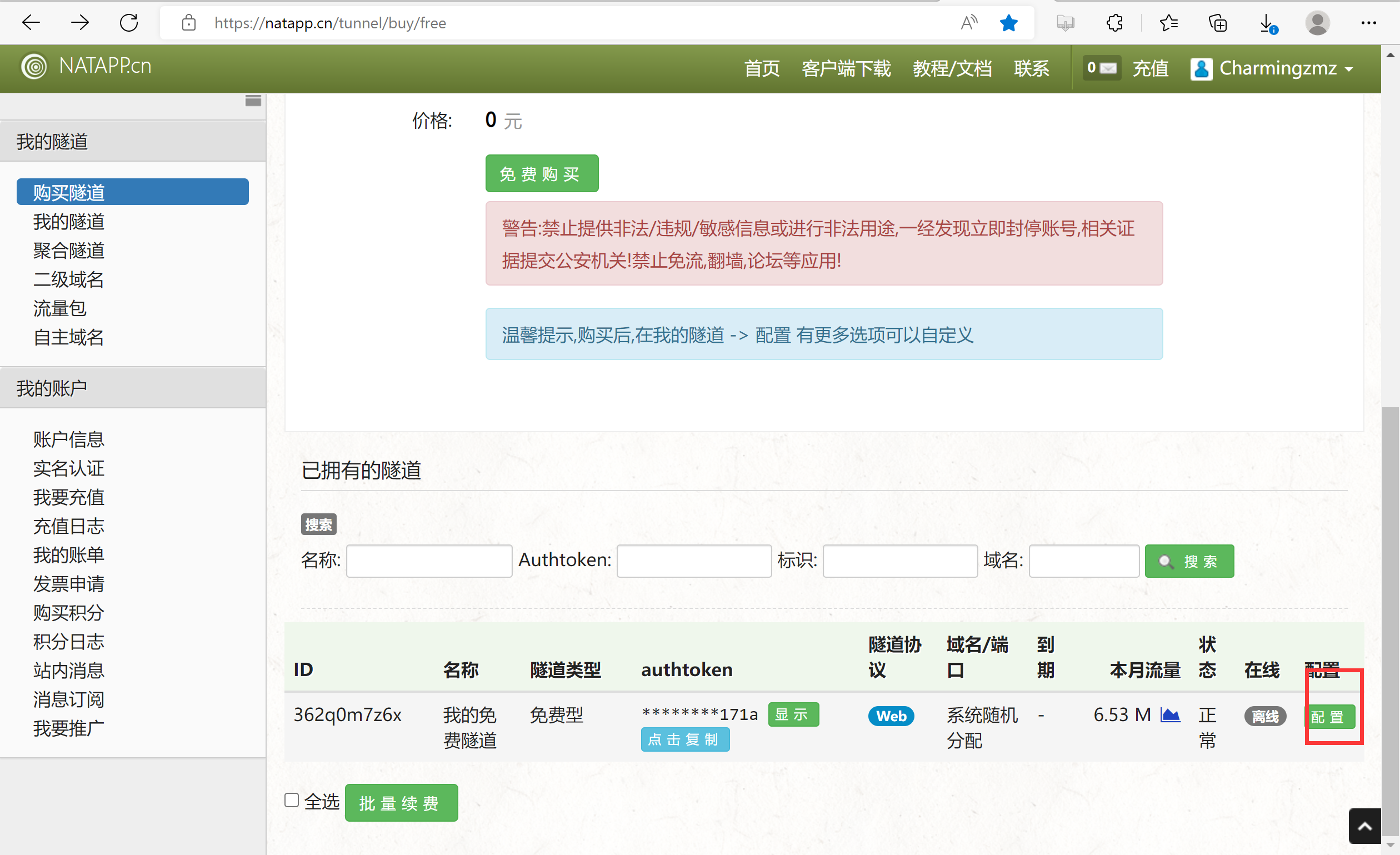This screenshot has height=855, width=1400.
Task: Reload the current page
Action: point(129,23)
